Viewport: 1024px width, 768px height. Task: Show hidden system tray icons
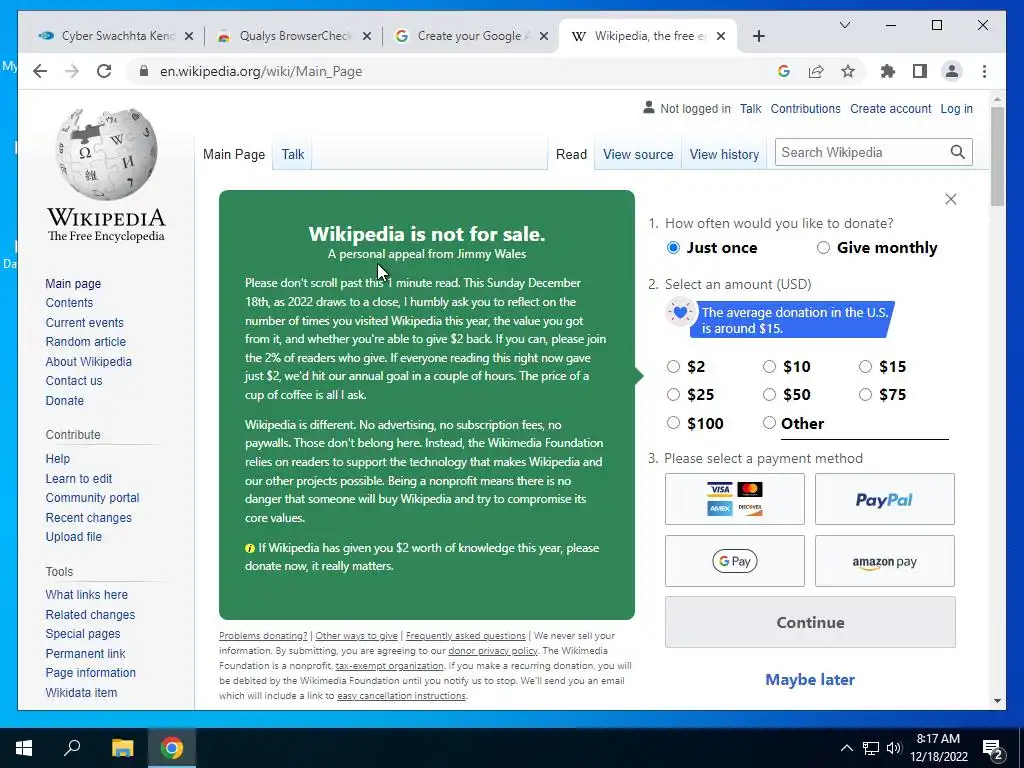click(x=846, y=748)
